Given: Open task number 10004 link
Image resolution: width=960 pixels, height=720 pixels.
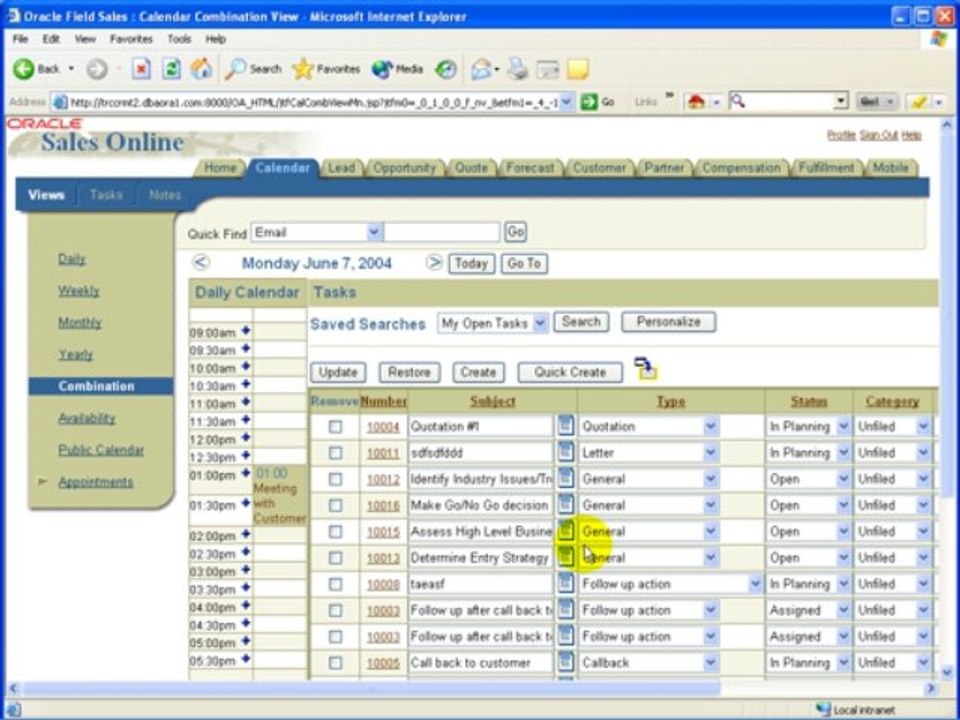Looking at the screenshot, I should pos(383,427).
